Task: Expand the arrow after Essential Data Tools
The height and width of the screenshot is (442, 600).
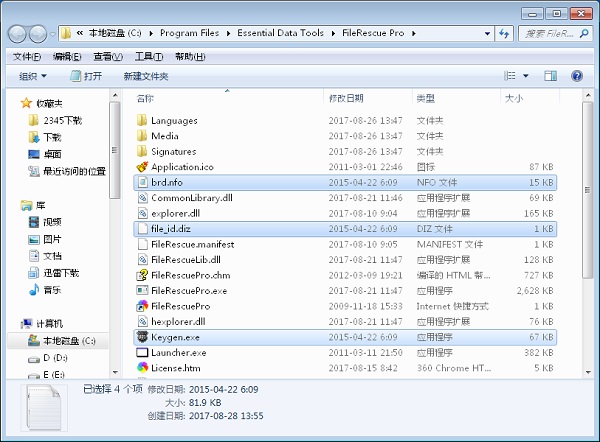Action: point(333,34)
